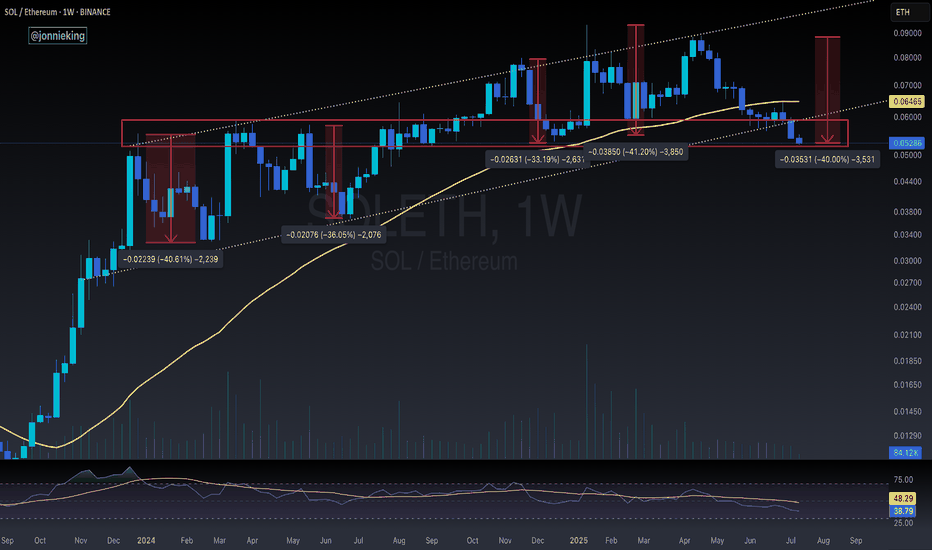Screen dimensions: 932x550
Task: Click the 75.00 RSI scale label
Action: [903, 480]
